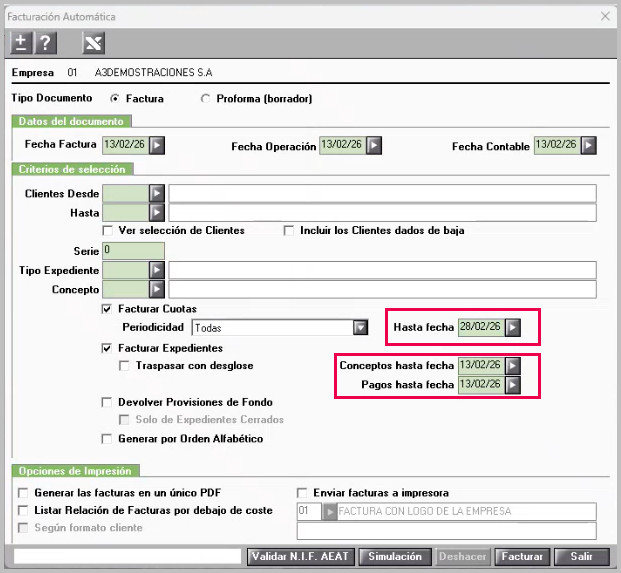Check Devolver Provisiones de Fondo
621x573 pixels.
point(107,402)
